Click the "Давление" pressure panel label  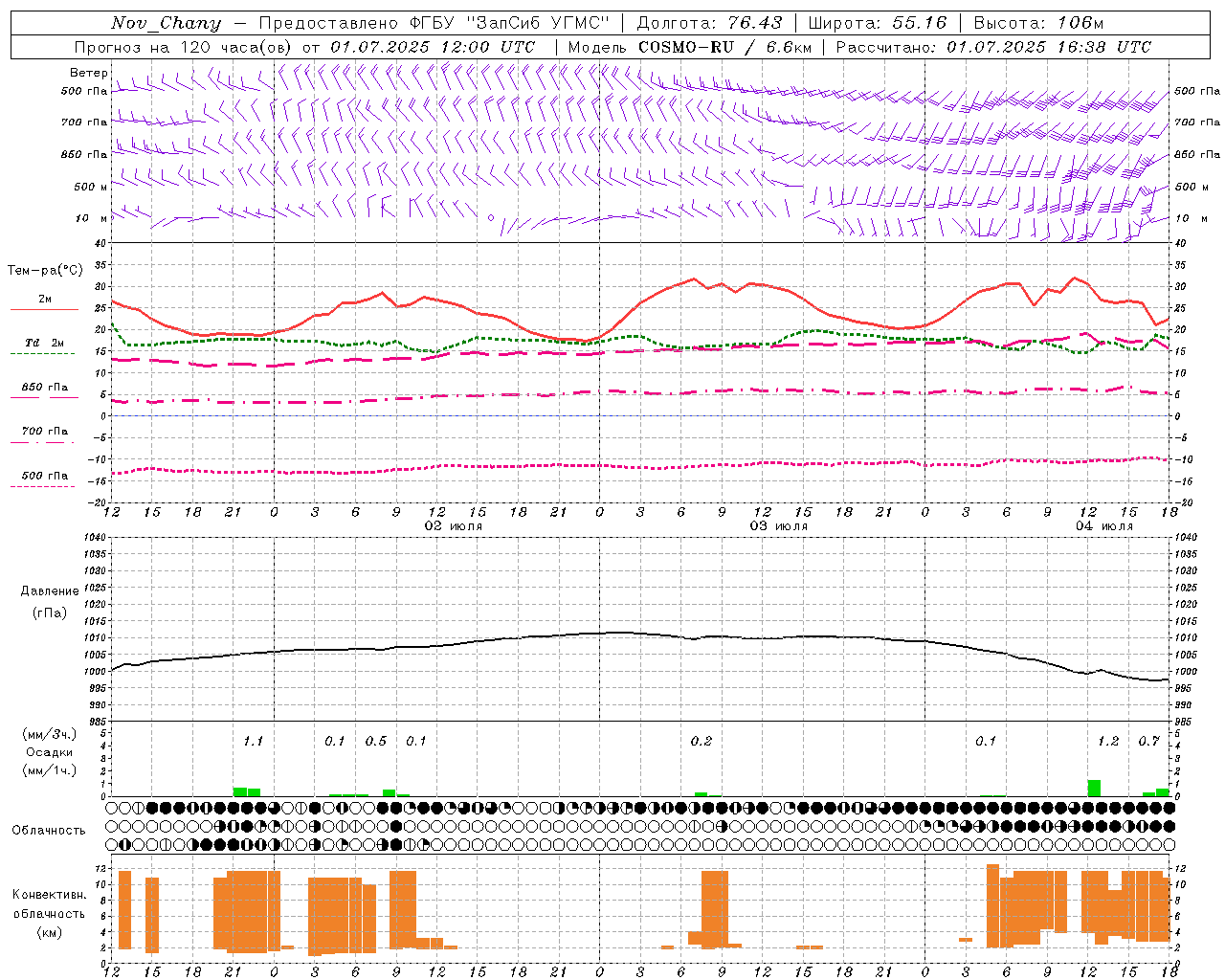pos(50,591)
